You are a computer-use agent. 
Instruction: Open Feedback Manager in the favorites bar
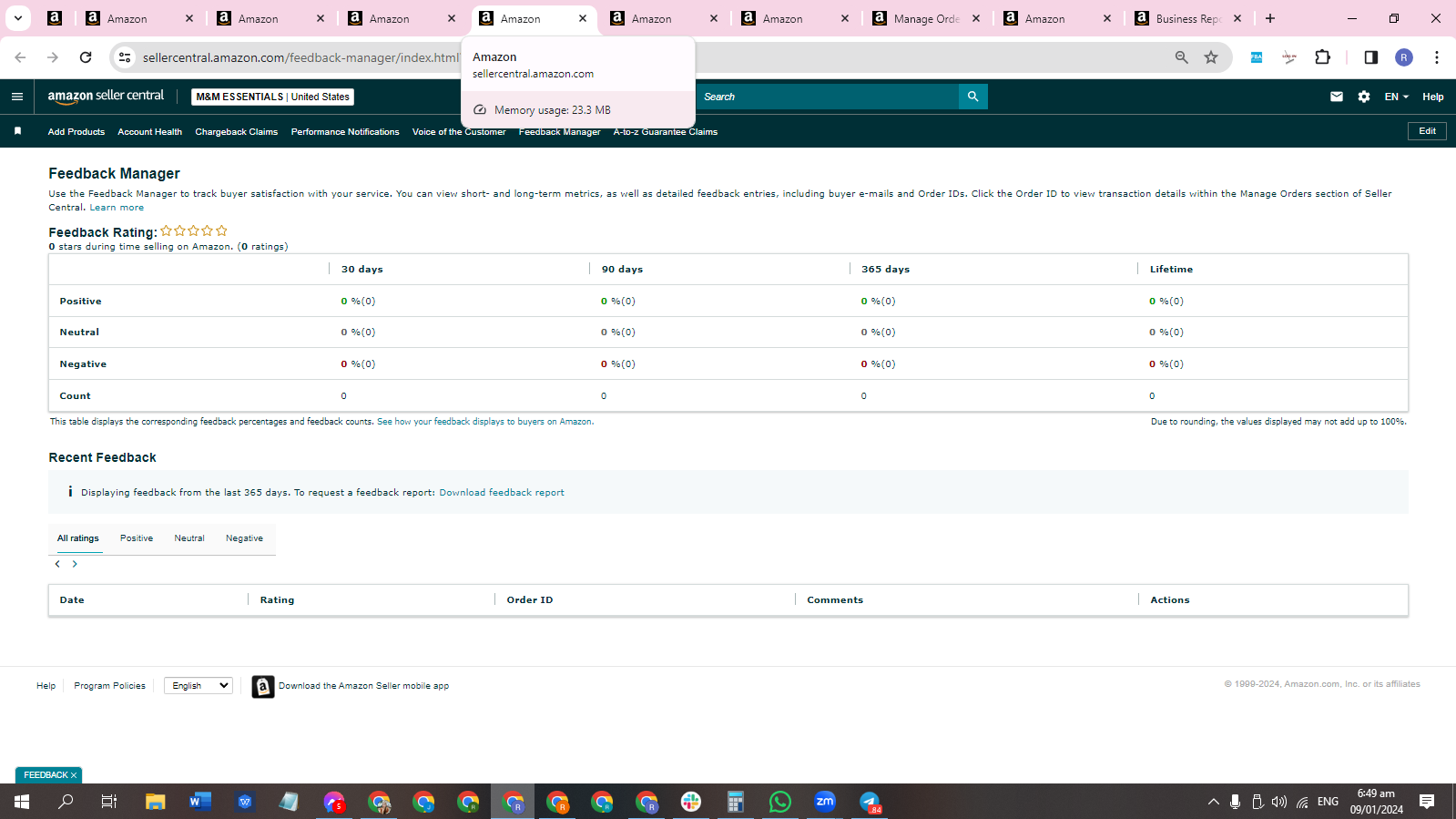560,132
